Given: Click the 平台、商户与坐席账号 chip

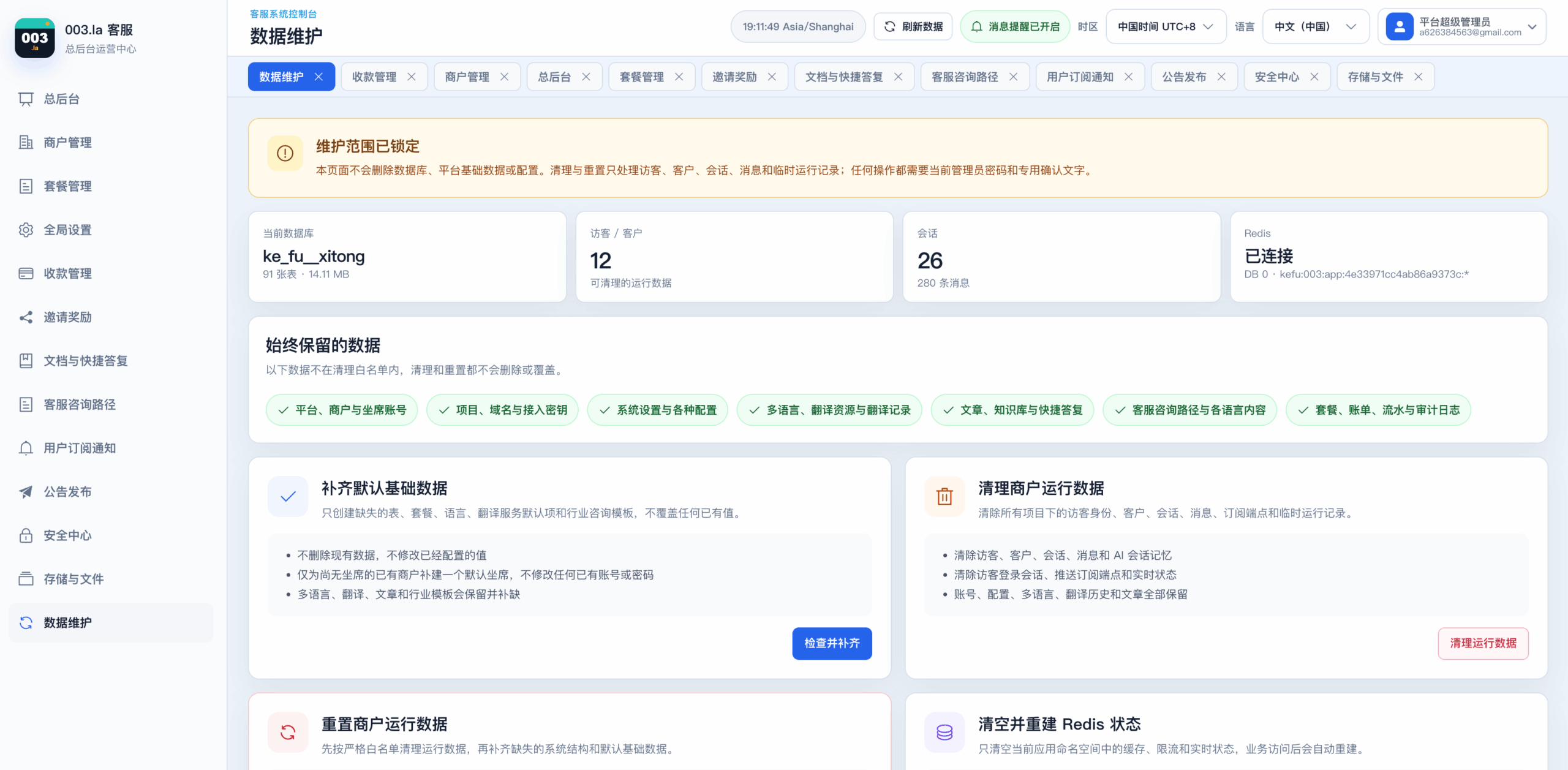Looking at the screenshot, I should coord(342,410).
